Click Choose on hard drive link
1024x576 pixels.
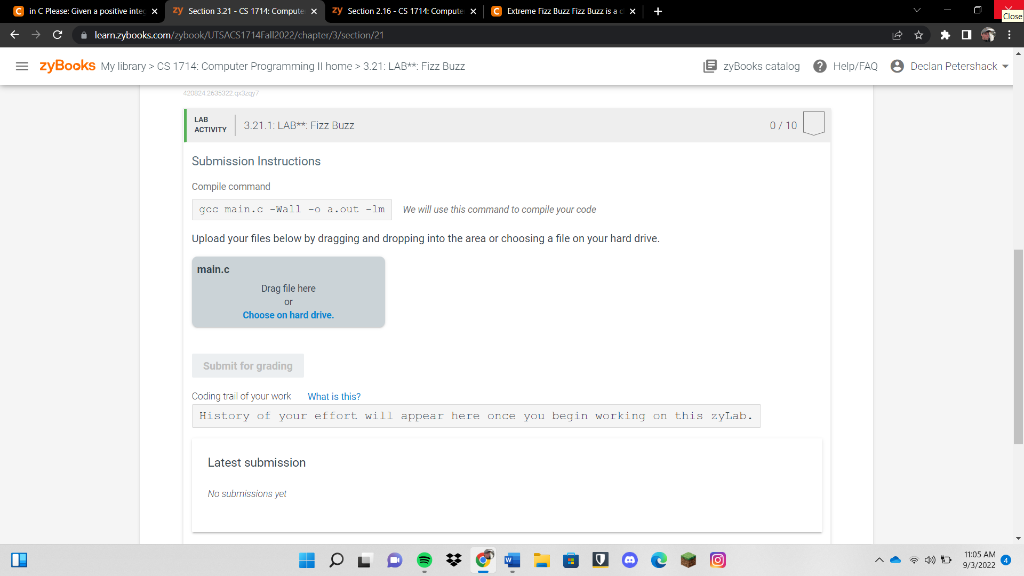(x=287, y=314)
